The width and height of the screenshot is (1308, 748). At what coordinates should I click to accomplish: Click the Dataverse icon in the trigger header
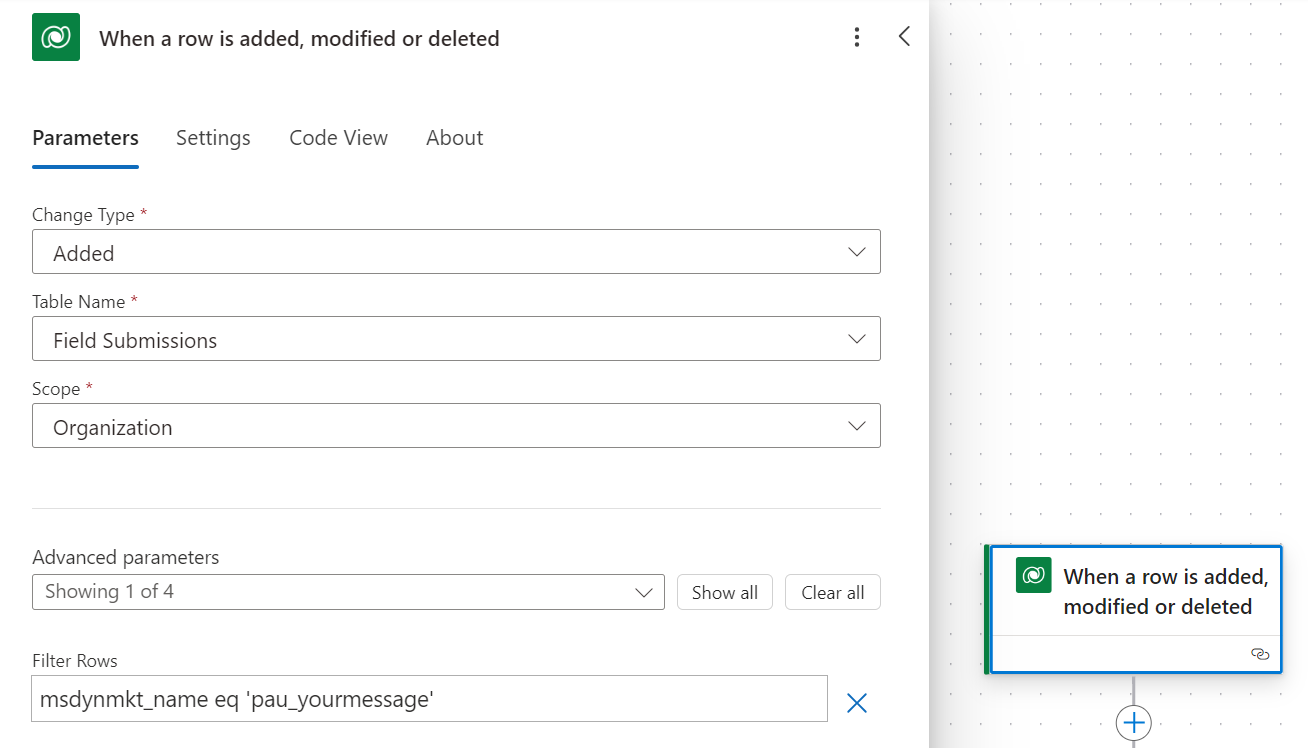[55, 36]
